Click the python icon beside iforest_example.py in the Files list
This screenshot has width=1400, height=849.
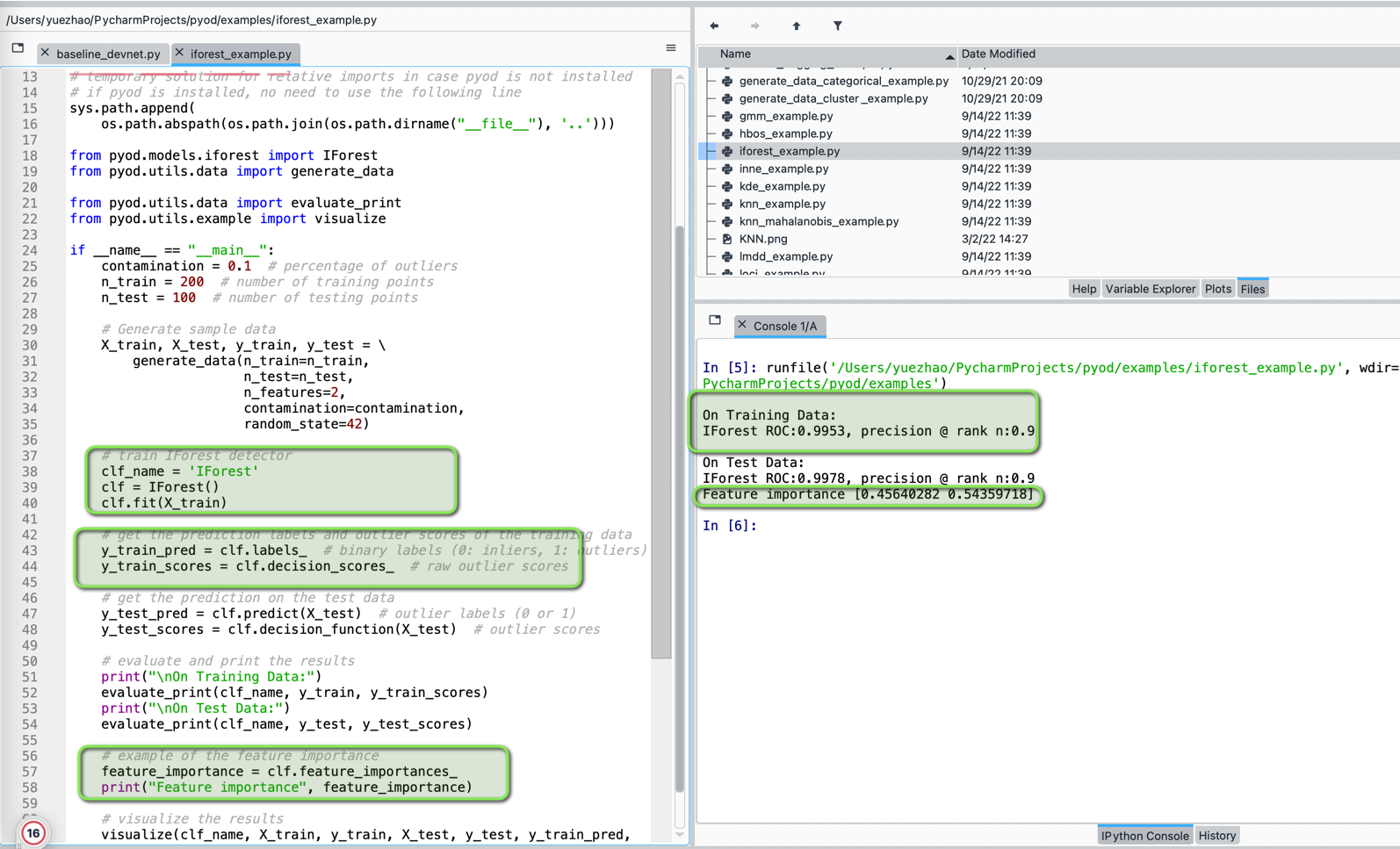point(727,151)
